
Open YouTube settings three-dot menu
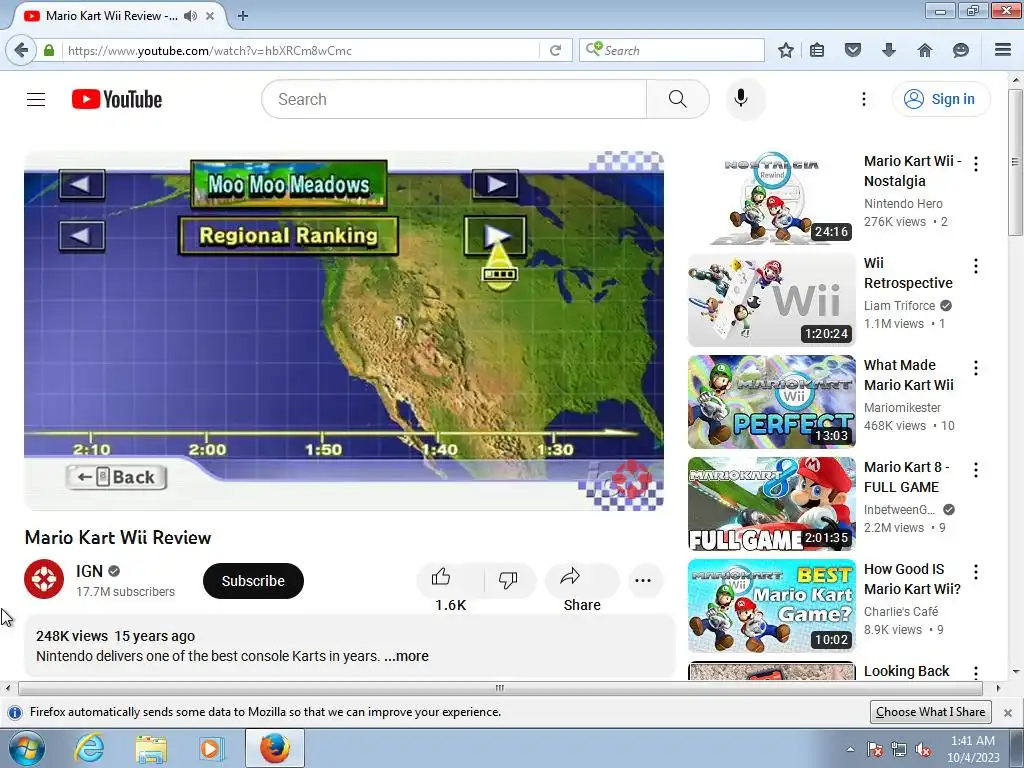click(863, 99)
